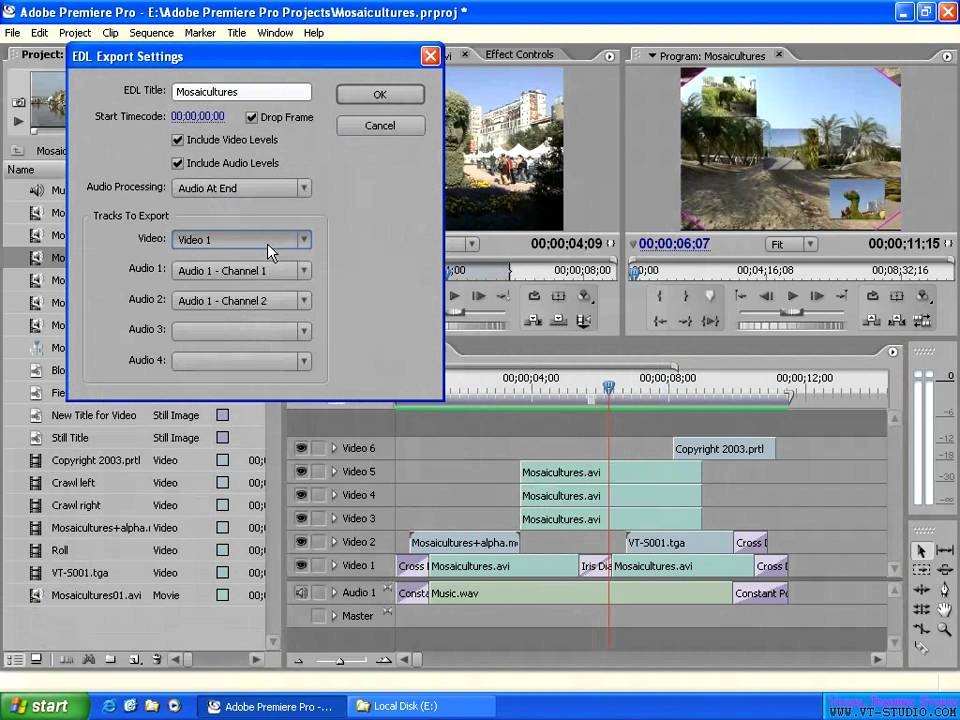Open Audio 2 channel dropdown

[x=242, y=301]
